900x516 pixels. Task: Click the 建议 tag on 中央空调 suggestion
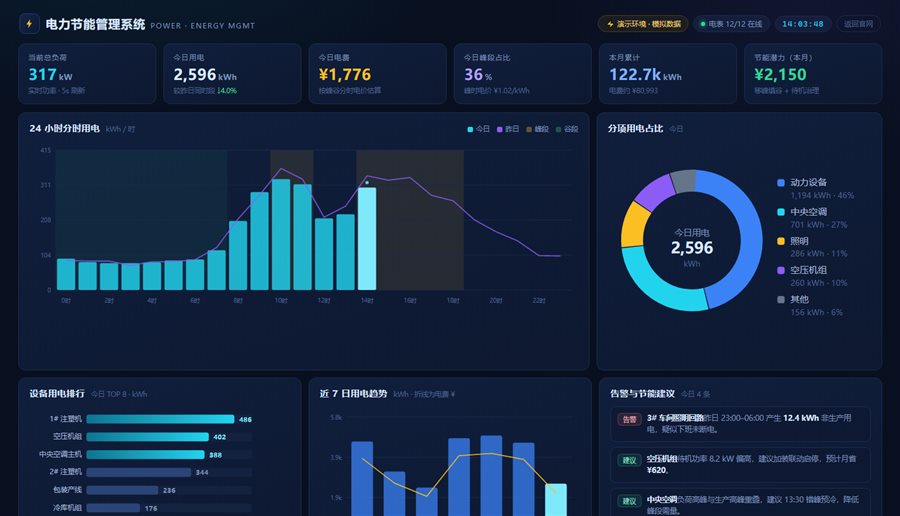[x=629, y=501]
